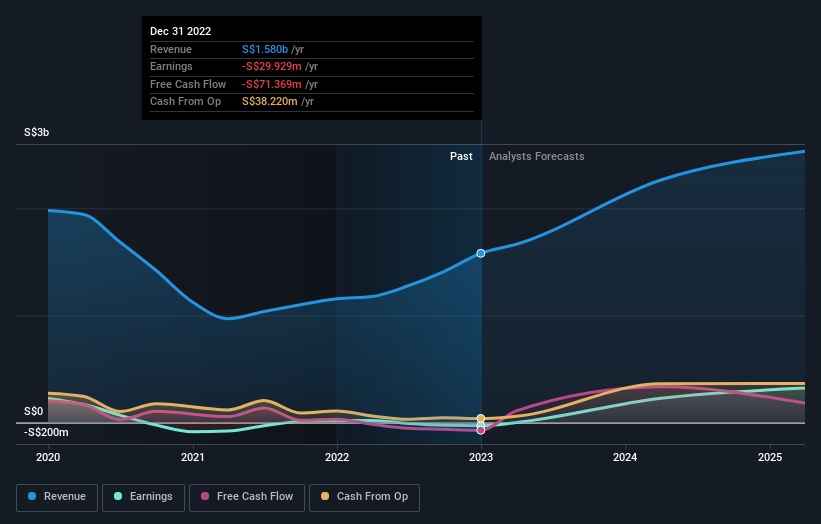Select the orange Cash From Op data point at 2023

(x=481, y=418)
